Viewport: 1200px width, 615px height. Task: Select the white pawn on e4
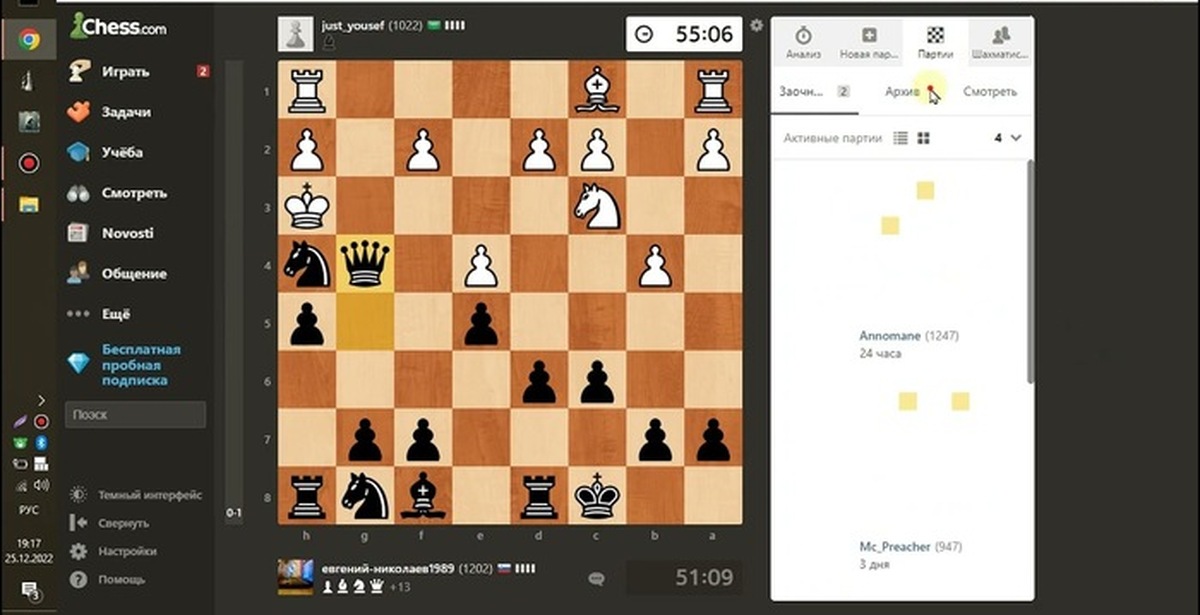pos(481,264)
